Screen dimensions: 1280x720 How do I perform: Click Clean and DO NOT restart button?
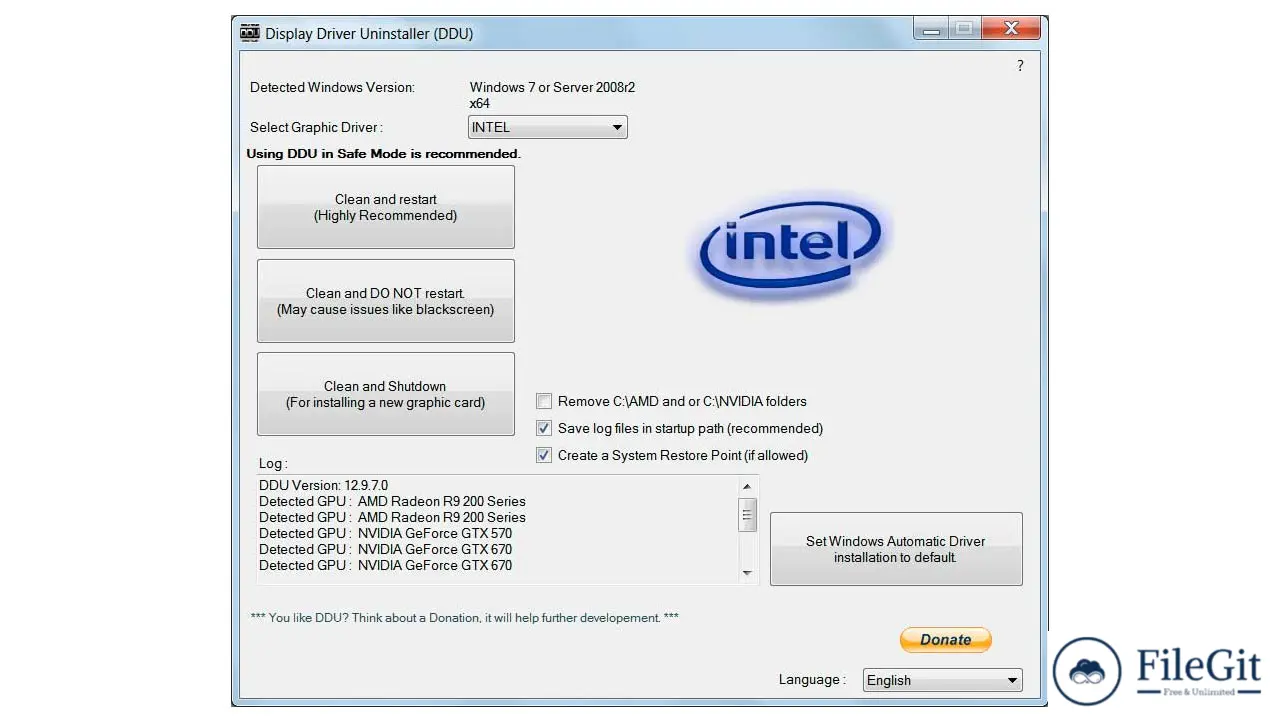386,301
